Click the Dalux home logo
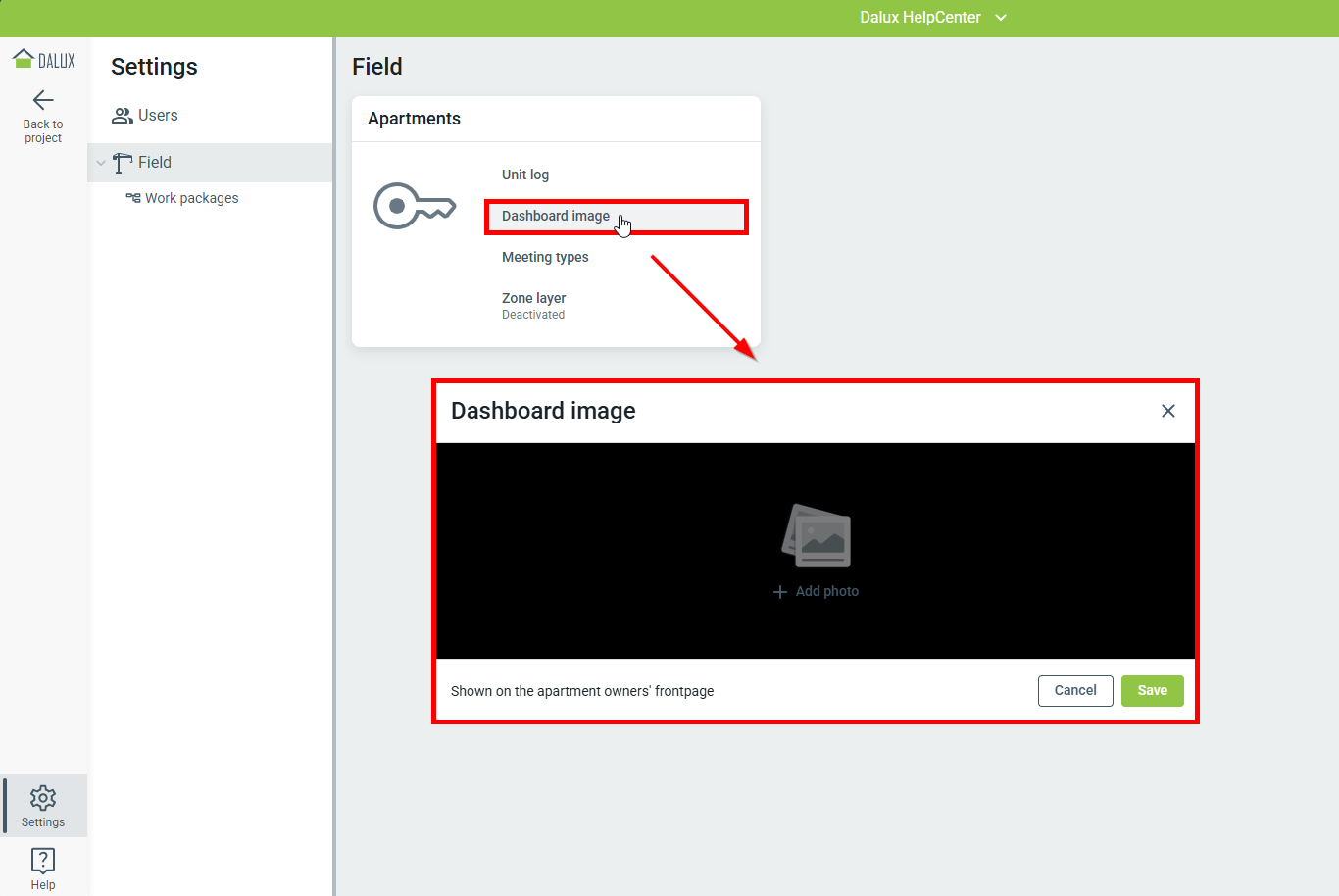This screenshot has width=1339, height=896. coord(43,60)
